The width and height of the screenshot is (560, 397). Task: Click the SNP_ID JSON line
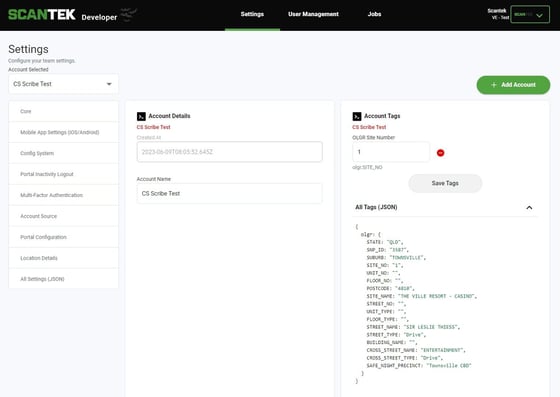pos(388,250)
